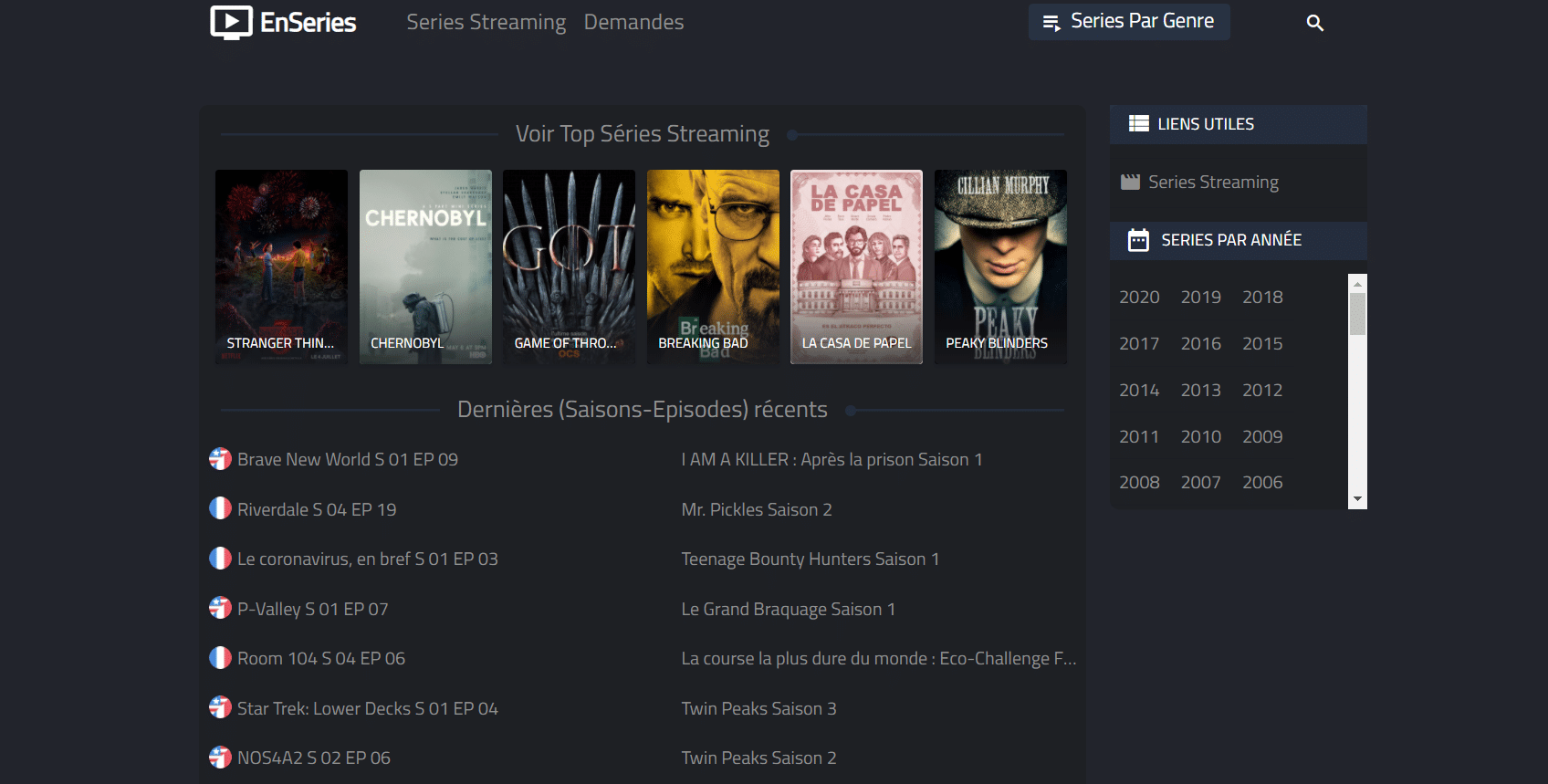Screen dimensions: 1548x784
Task: Open Series Streaming link in Liens Utiles
Action: coord(1213,183)
